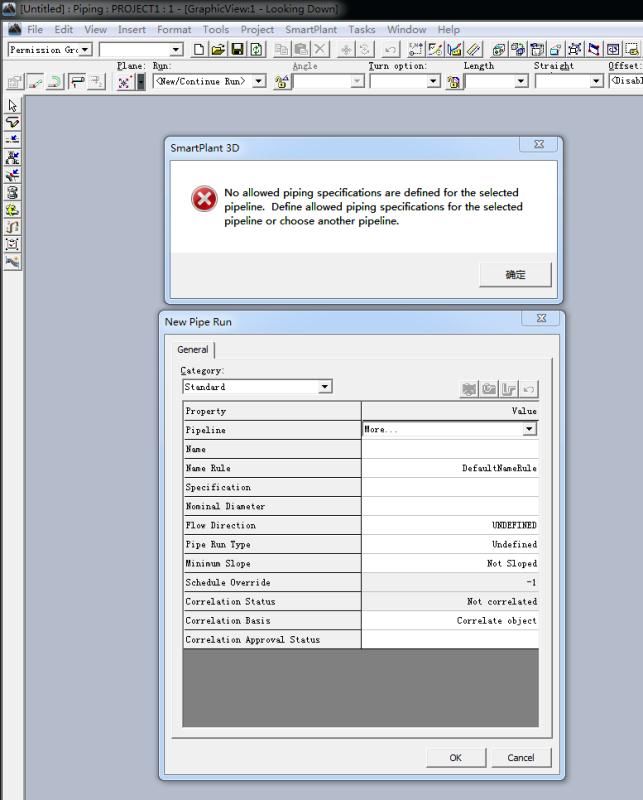Click the Measure ruler icon in toolbar

coord(474,49)
